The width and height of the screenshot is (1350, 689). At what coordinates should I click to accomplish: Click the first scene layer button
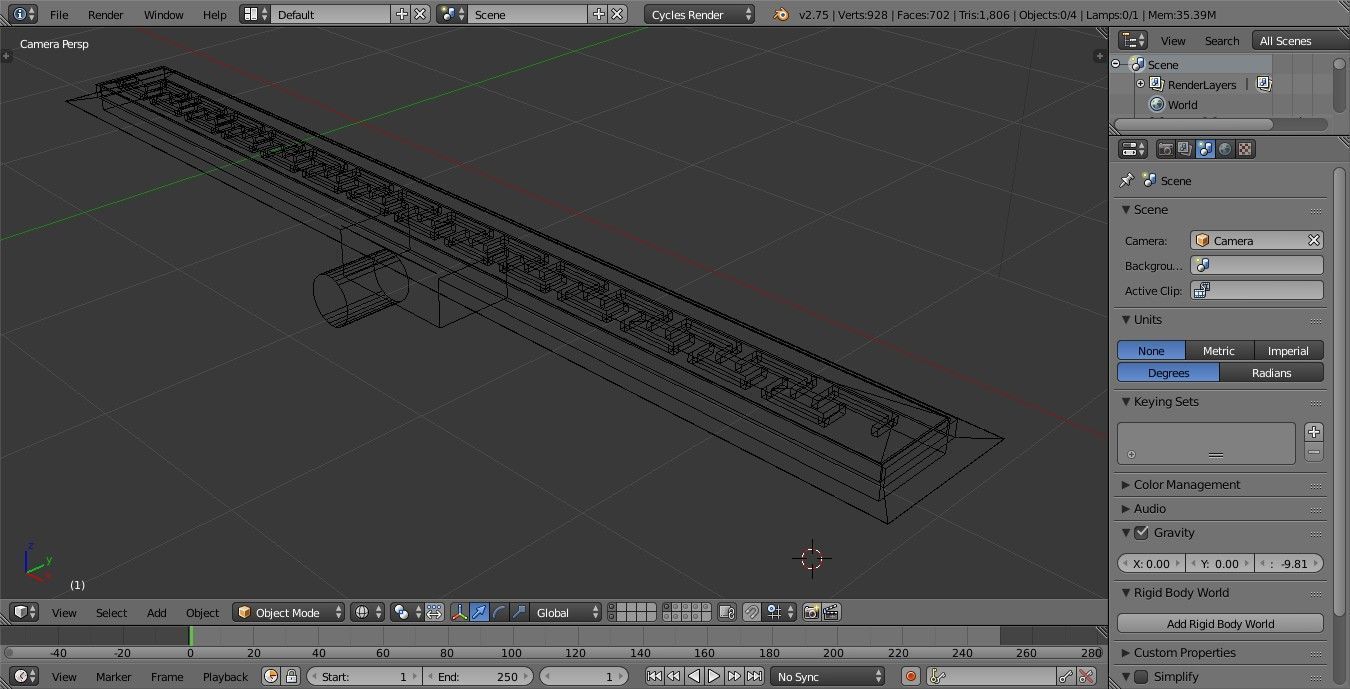coord(613,607)
